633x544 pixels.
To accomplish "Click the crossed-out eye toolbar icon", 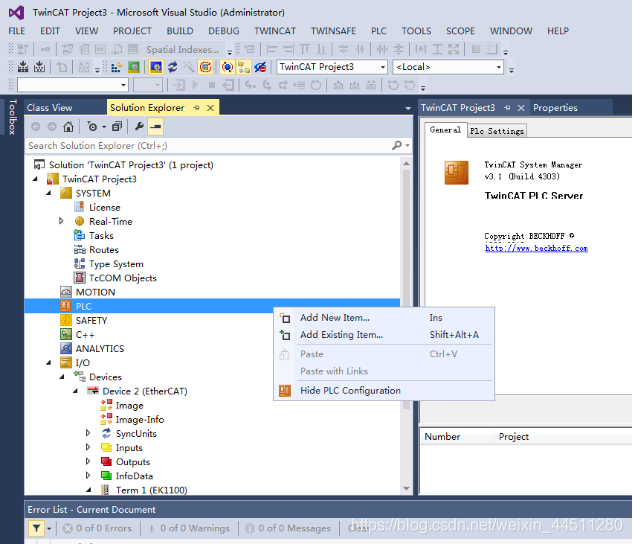I will click(260, 67).
